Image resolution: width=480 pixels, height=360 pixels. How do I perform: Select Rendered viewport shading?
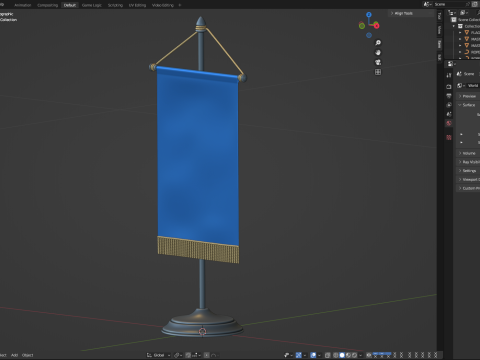tap(354, 355)
